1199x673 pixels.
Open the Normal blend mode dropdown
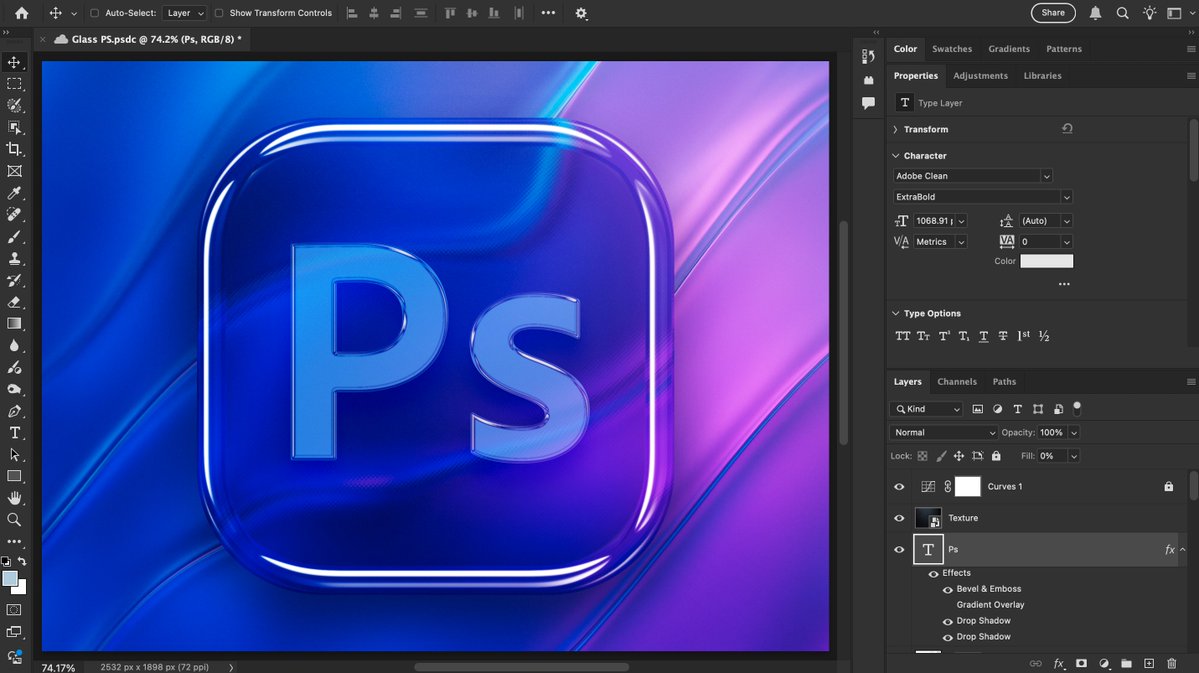[x=944, y=432]
